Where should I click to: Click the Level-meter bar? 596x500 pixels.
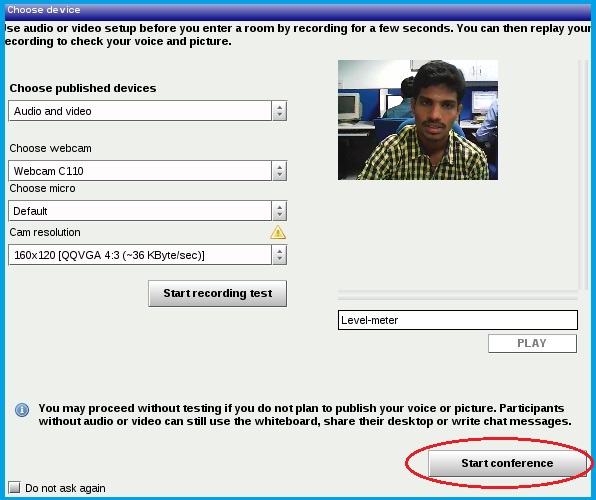458,320
